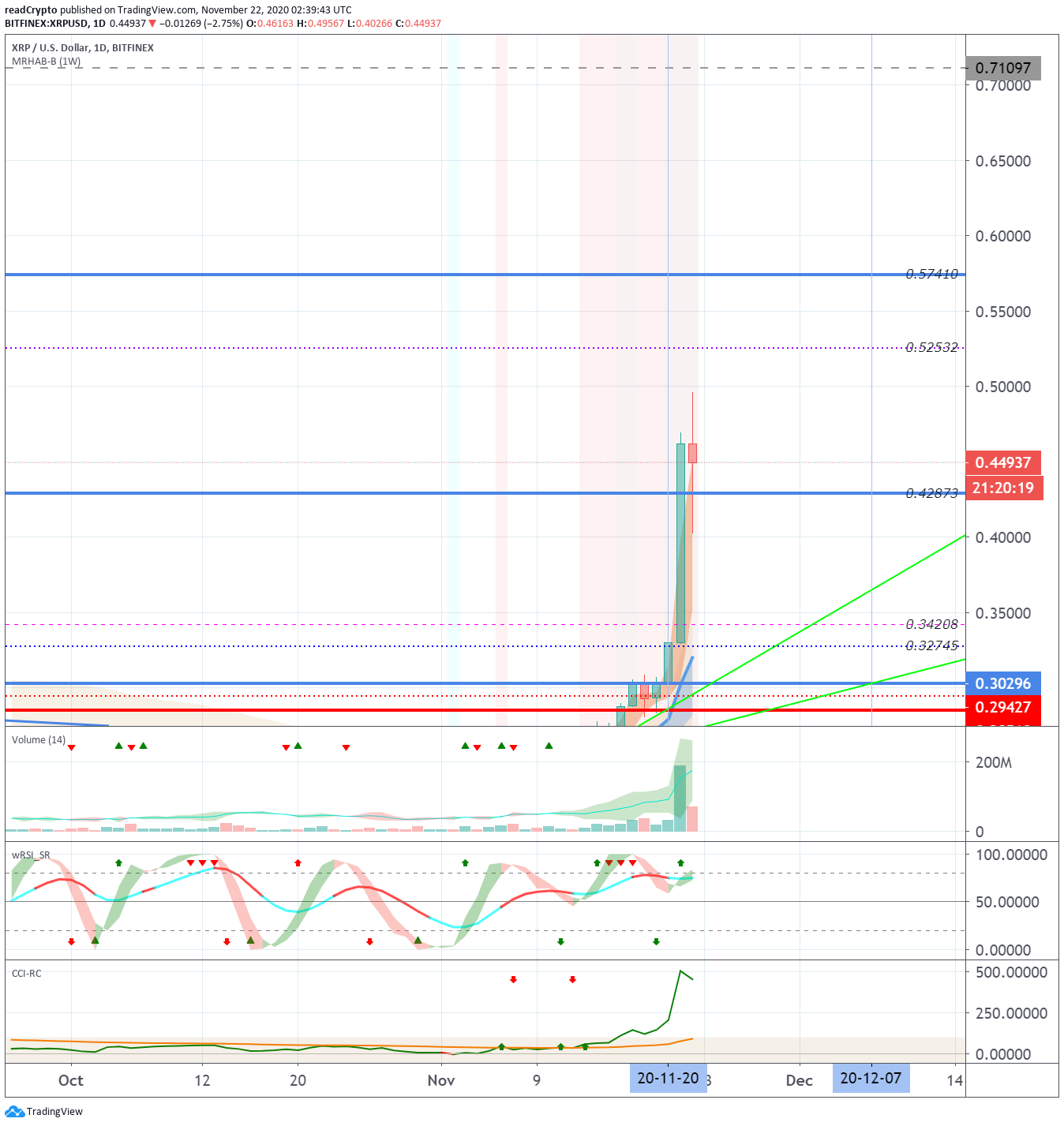This screenshot has height=1126, width=1064.
Task: Click the 200M volume axis label
Action: click(x=994, y=762)
